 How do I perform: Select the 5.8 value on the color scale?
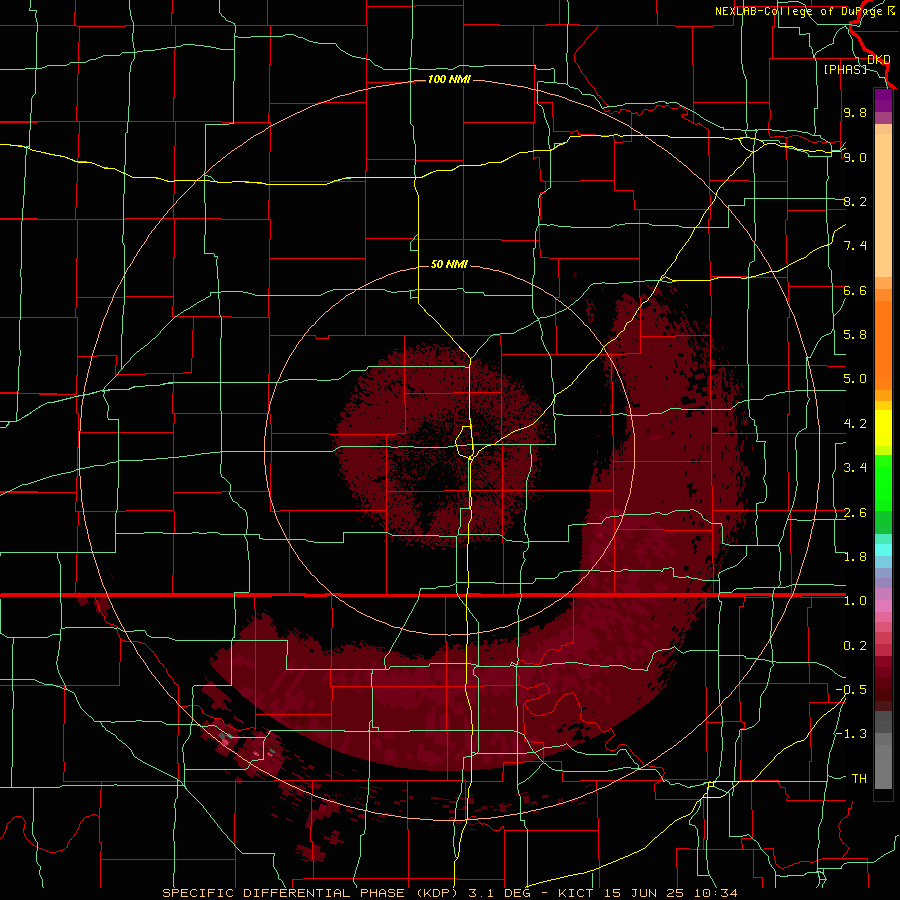855,335
